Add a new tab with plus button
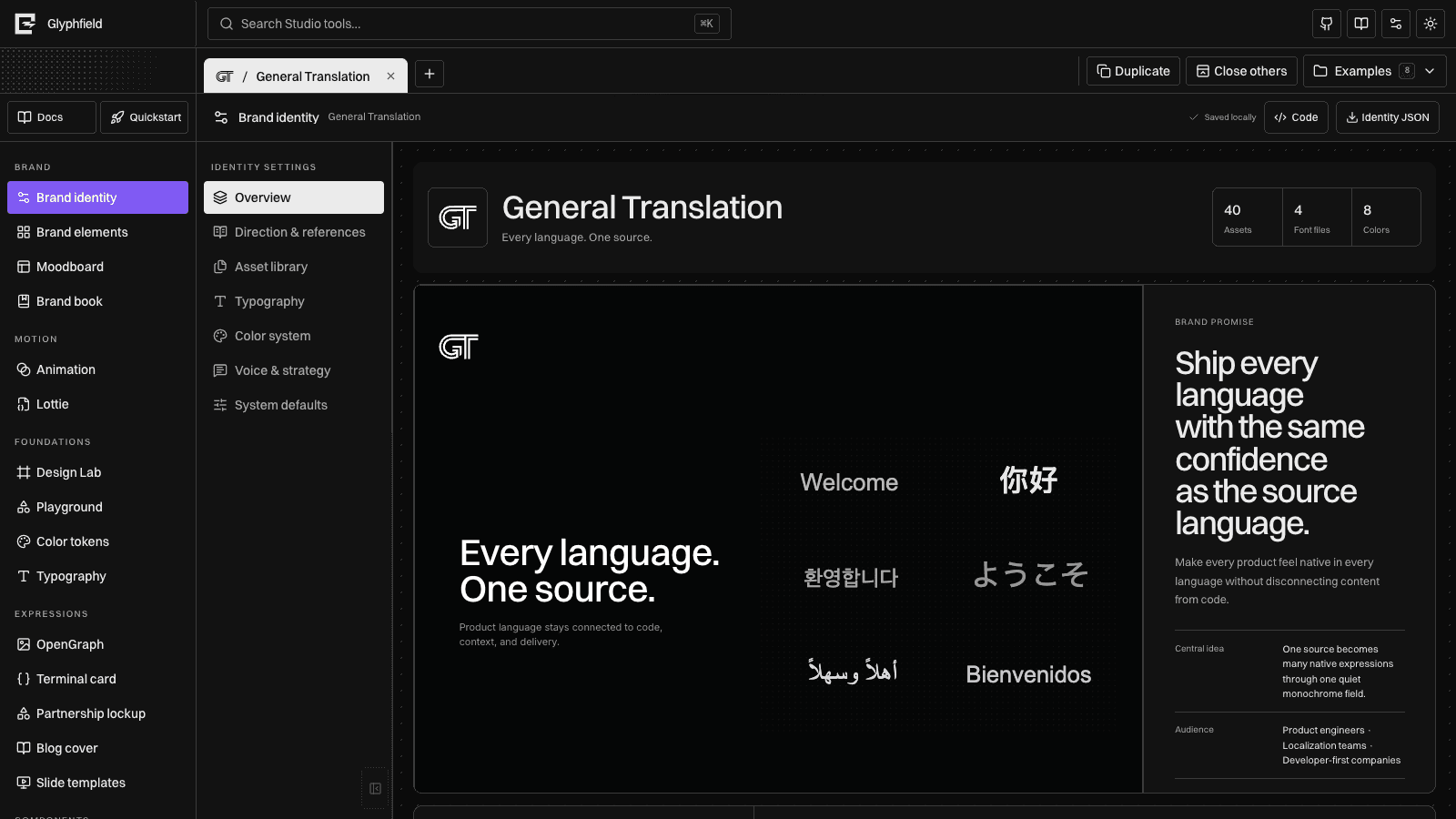 430,74
